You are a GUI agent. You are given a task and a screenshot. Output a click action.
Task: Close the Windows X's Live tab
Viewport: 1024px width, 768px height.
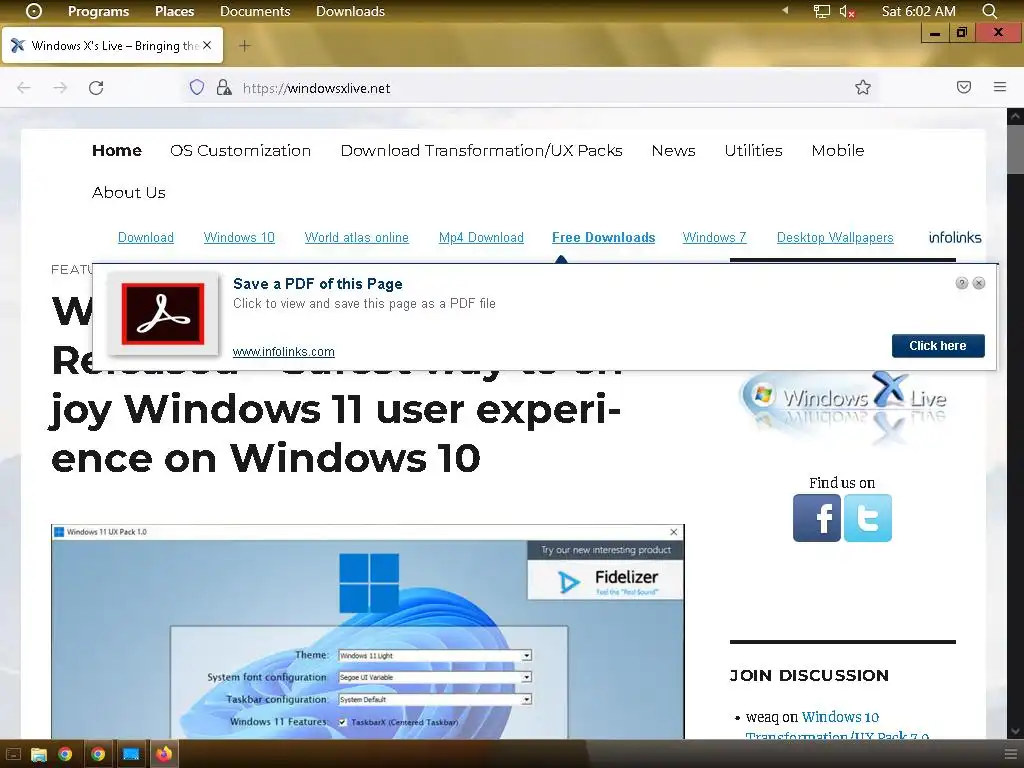click(207, 45)
